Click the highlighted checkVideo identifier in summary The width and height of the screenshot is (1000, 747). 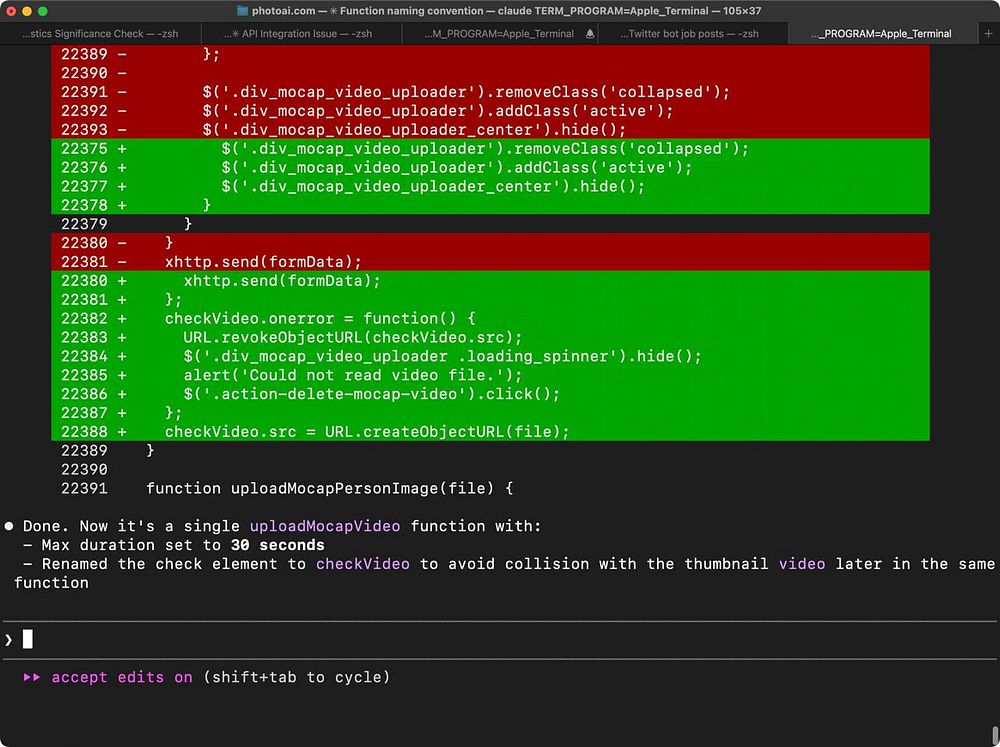[x=363, y=564]
